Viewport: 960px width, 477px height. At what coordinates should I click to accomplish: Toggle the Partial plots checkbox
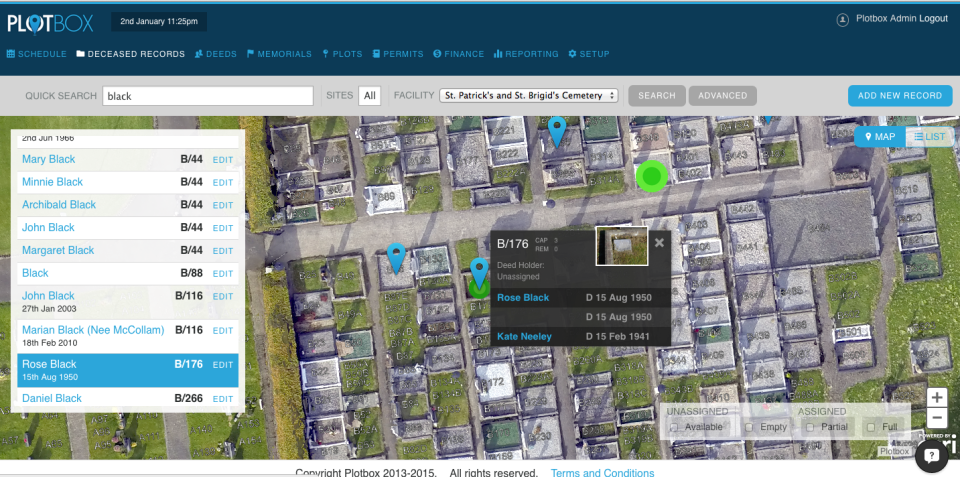(x=810, y=427)
